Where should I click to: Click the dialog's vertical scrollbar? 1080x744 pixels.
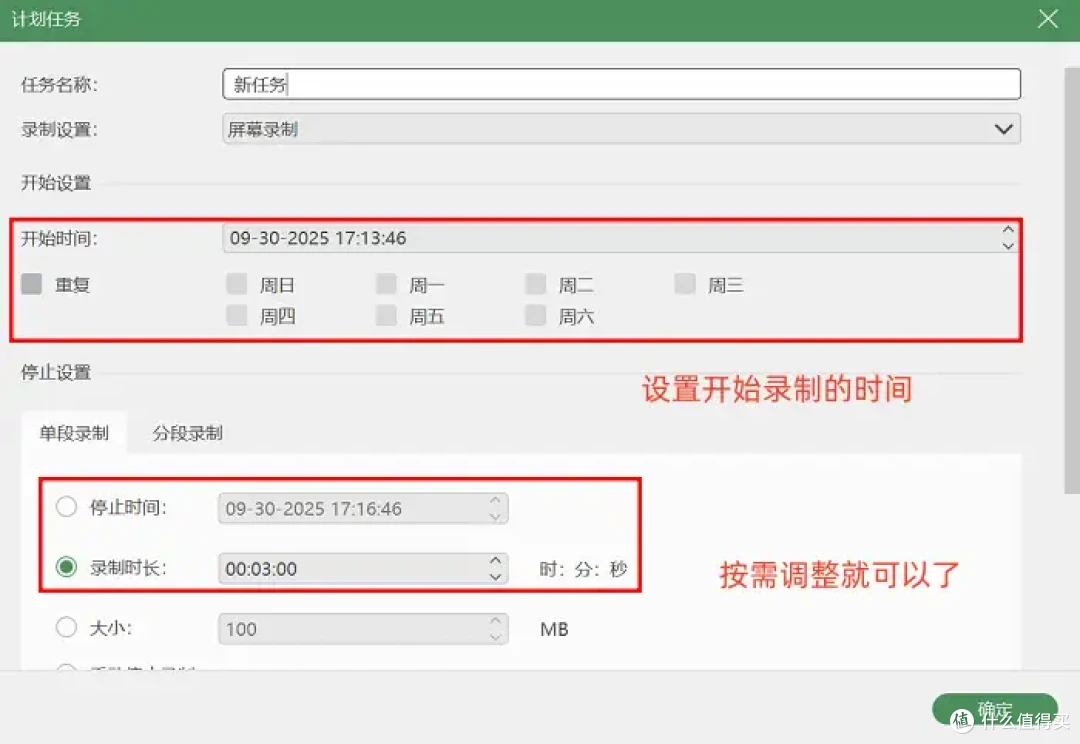tap(1072, 280)
